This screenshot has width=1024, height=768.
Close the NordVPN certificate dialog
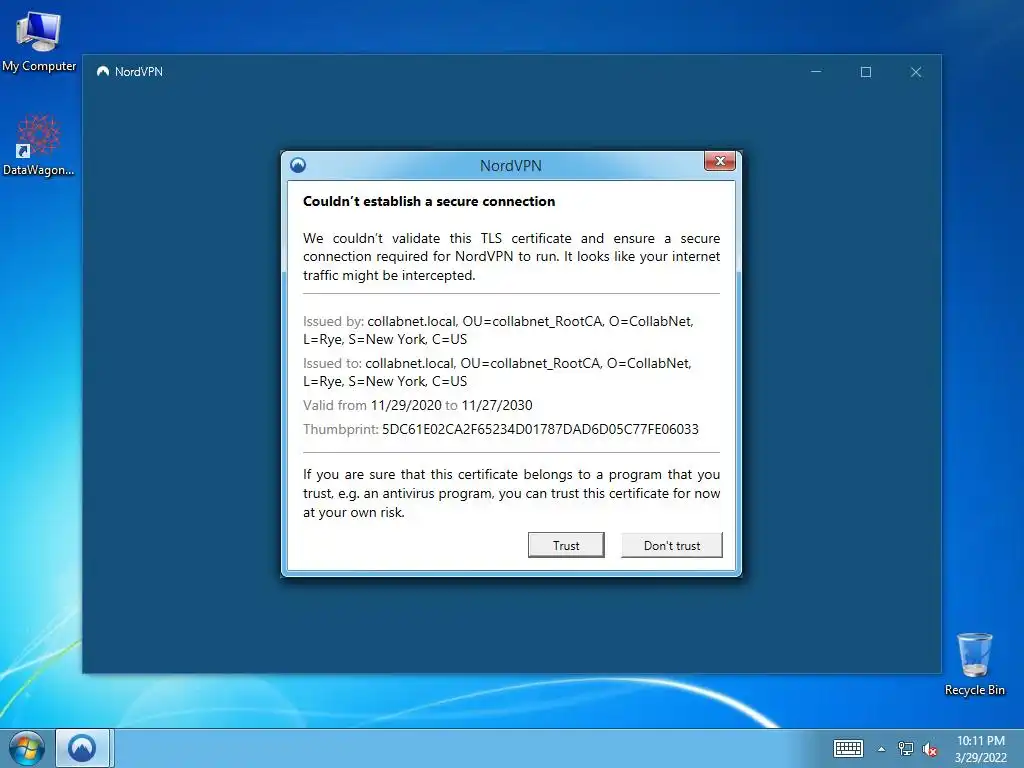click(720, 161)
